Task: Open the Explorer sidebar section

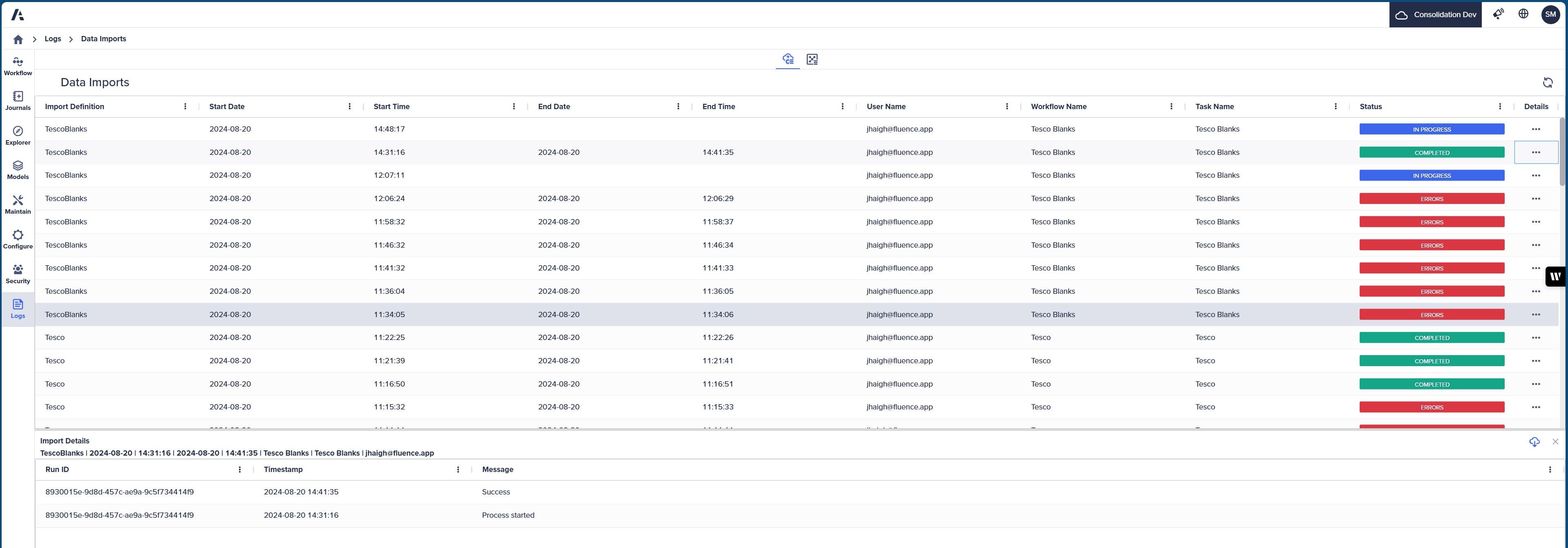Action: (x=18, y=136)
